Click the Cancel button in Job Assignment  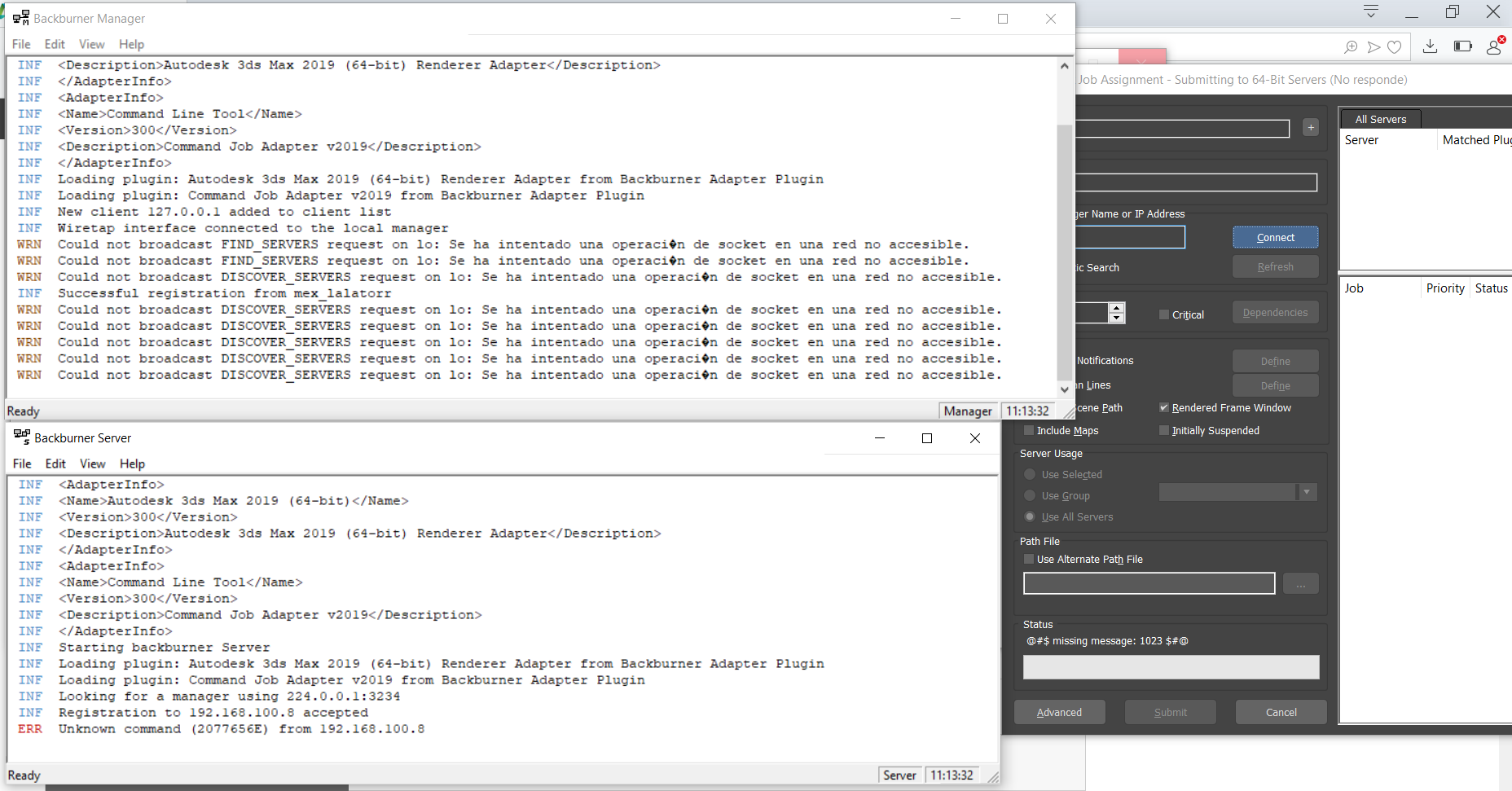1281,712
